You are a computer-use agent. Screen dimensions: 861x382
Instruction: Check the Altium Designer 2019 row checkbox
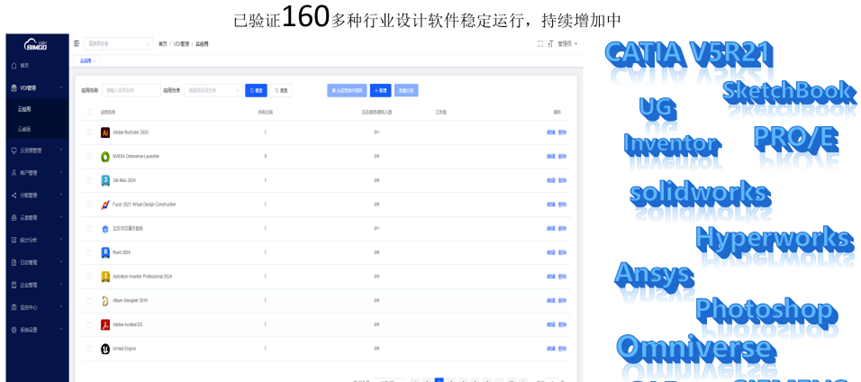[90, 301]
